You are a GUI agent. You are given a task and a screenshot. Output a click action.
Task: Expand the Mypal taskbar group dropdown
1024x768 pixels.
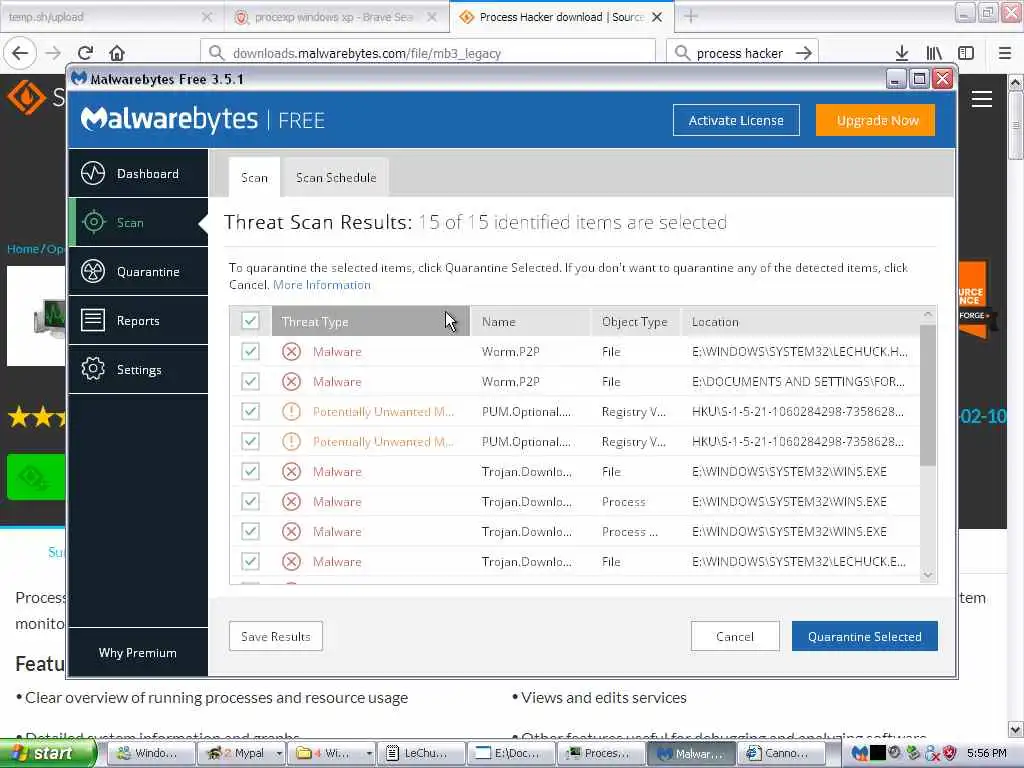click(279, 753)
